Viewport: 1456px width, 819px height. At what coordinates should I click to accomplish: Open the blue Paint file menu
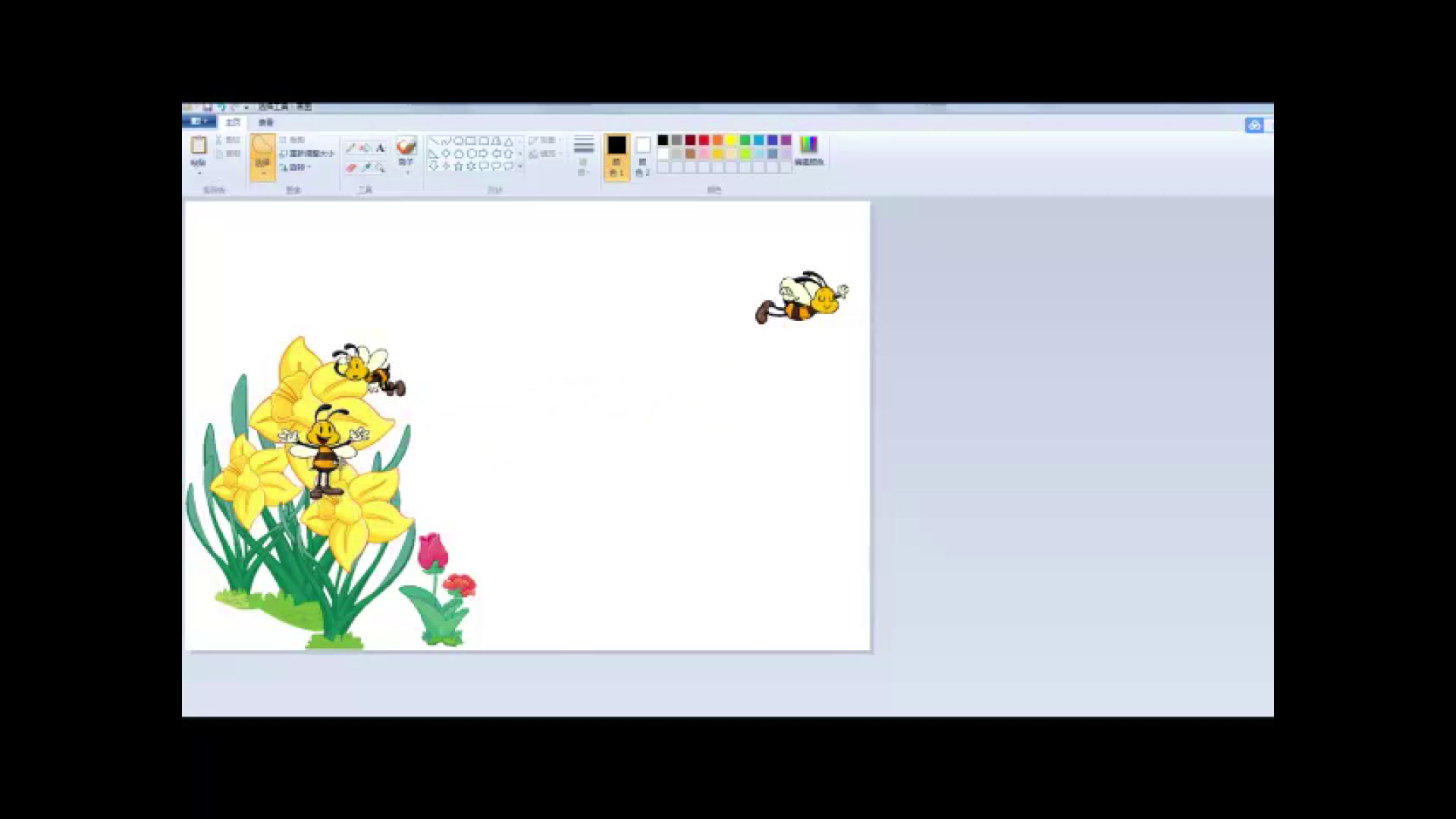tap(199, 121)
